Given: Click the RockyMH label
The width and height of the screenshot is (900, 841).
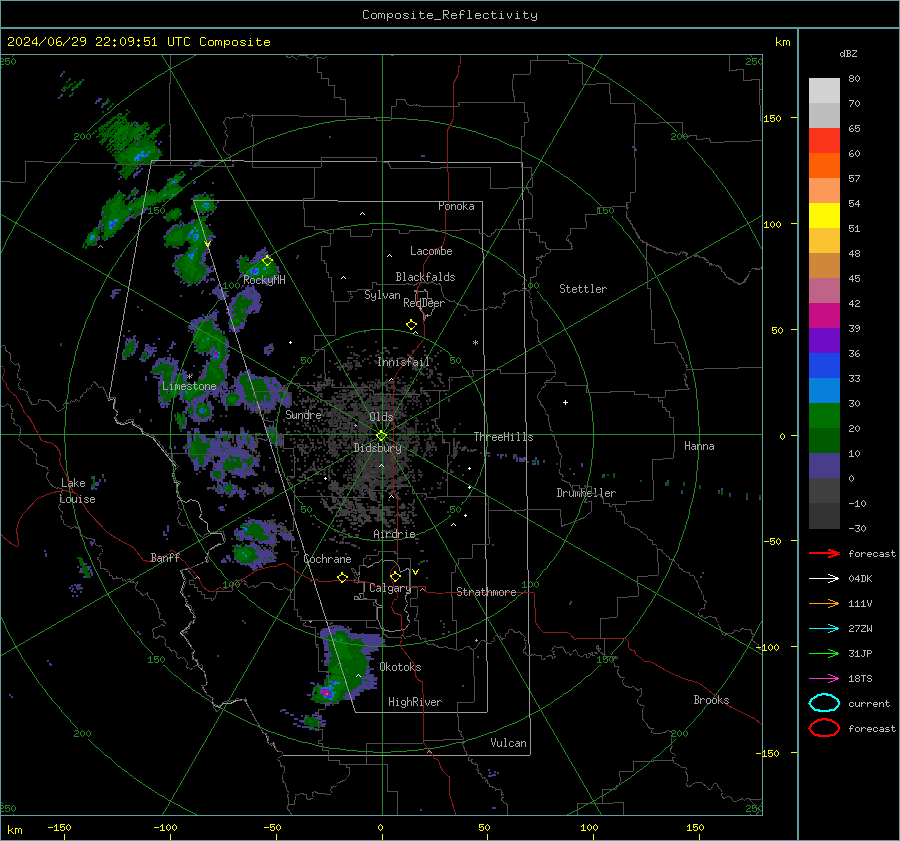Looking at the screenshot, I should point(264,280).
